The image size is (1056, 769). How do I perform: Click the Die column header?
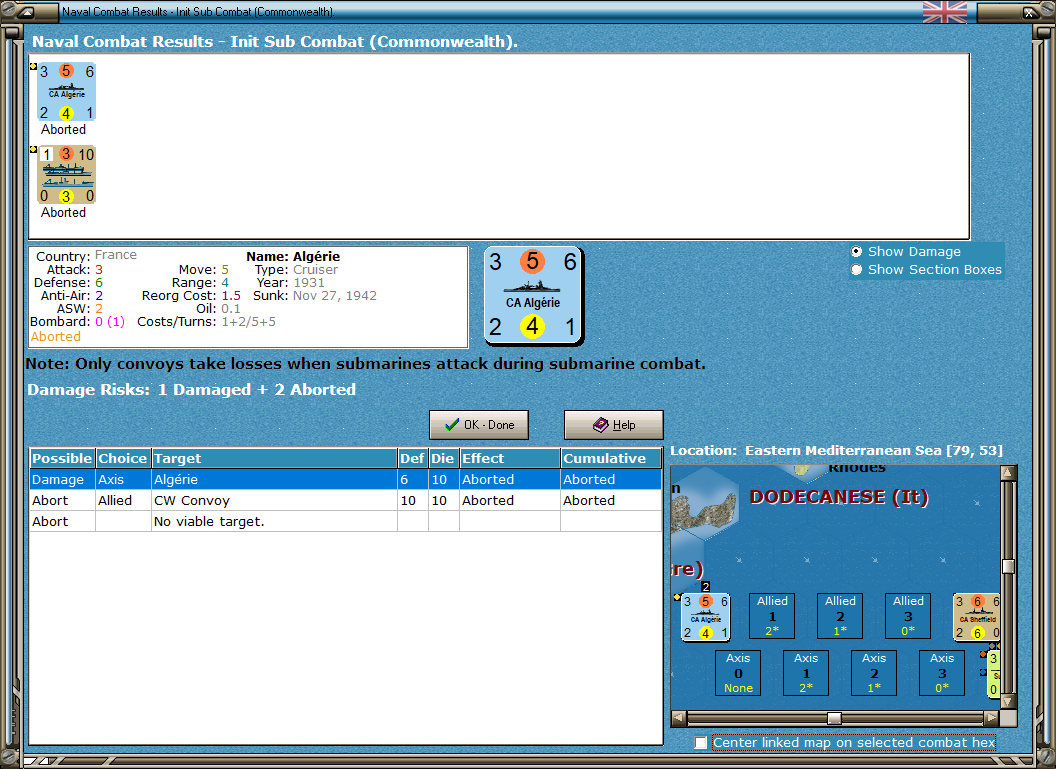click(x=443, y=459)
